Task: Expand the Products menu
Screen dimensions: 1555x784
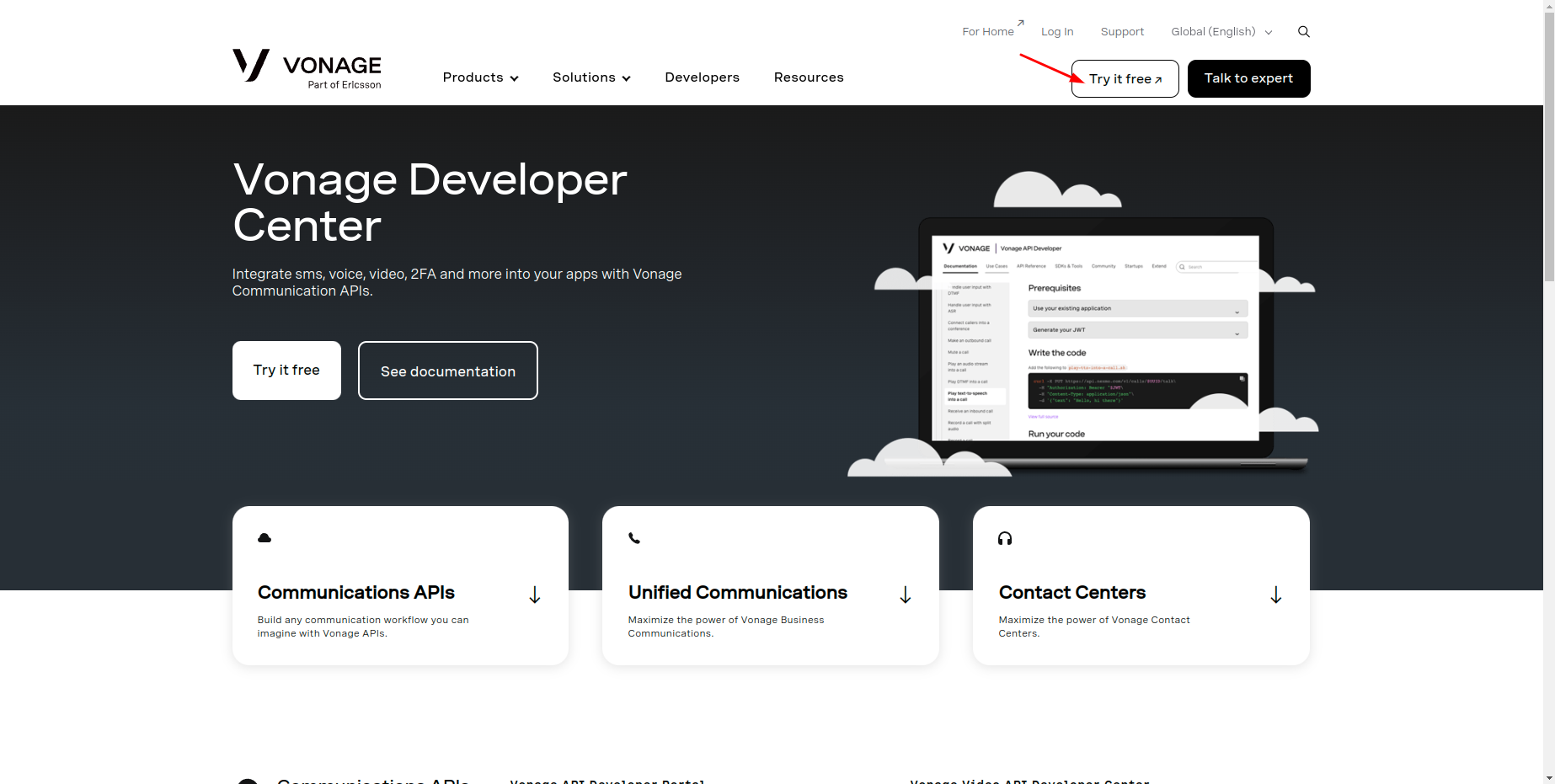Action: (x=480, y=77)
